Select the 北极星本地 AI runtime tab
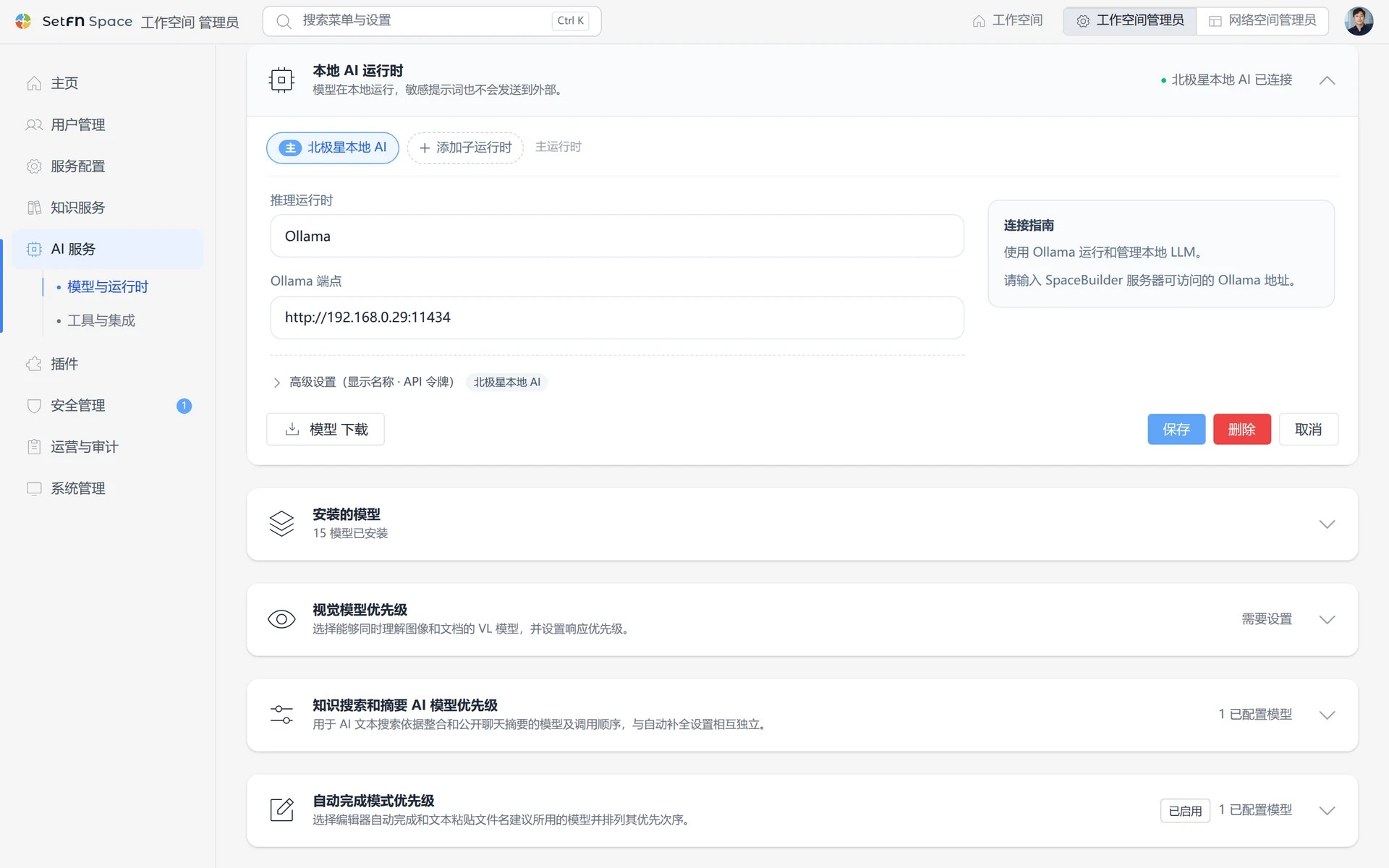Screen dimensions: 1389x868 333,148
